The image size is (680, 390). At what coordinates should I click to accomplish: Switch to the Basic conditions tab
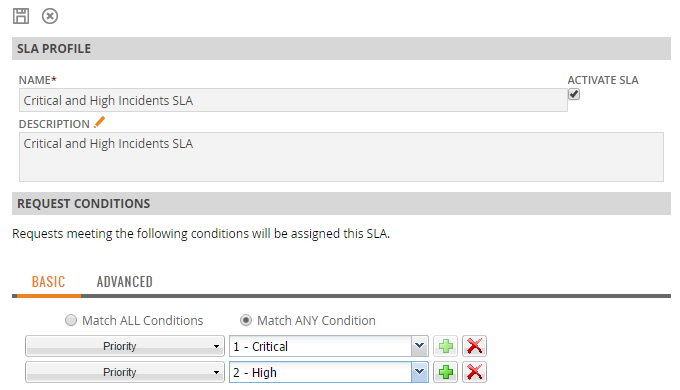48,282
